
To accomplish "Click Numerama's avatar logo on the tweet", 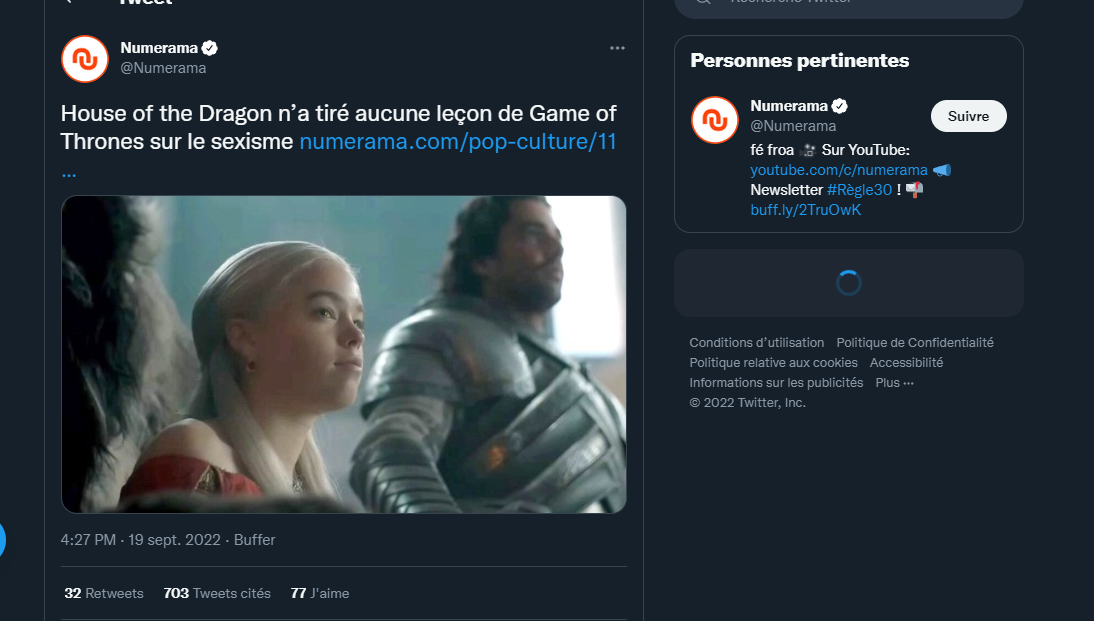I will click(x=85, y=59).
